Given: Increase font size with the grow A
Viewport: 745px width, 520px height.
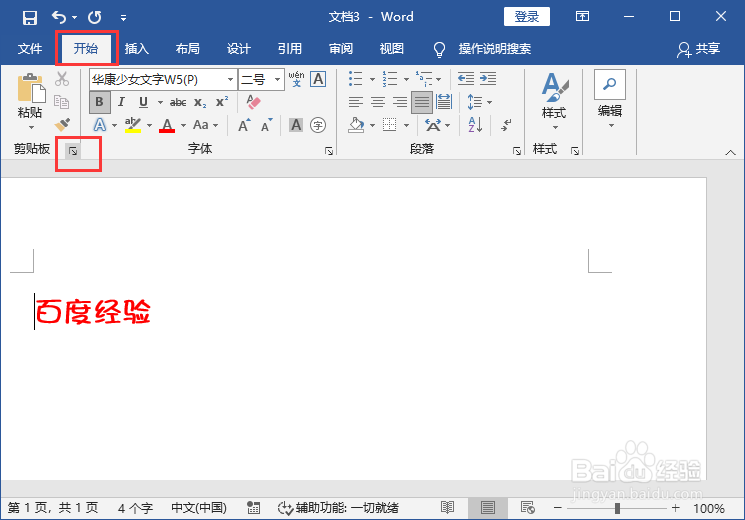Looking at the screenshot, I should [244, 125].
